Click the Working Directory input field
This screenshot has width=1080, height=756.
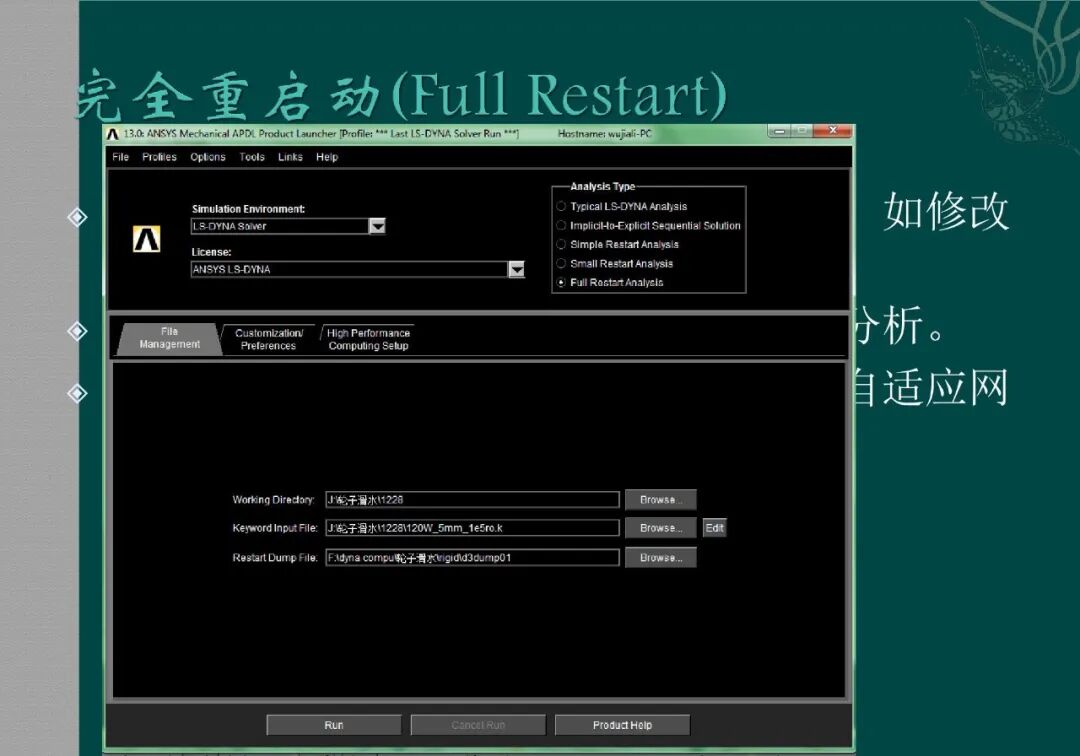[472, 500]
